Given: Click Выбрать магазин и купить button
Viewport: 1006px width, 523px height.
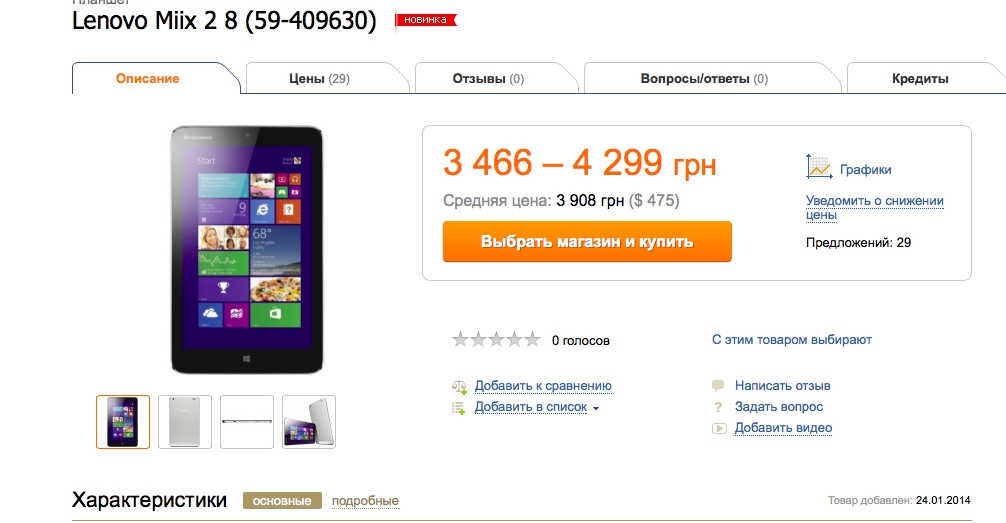Looking at the screenshot, I should click(x=587, y=241).
